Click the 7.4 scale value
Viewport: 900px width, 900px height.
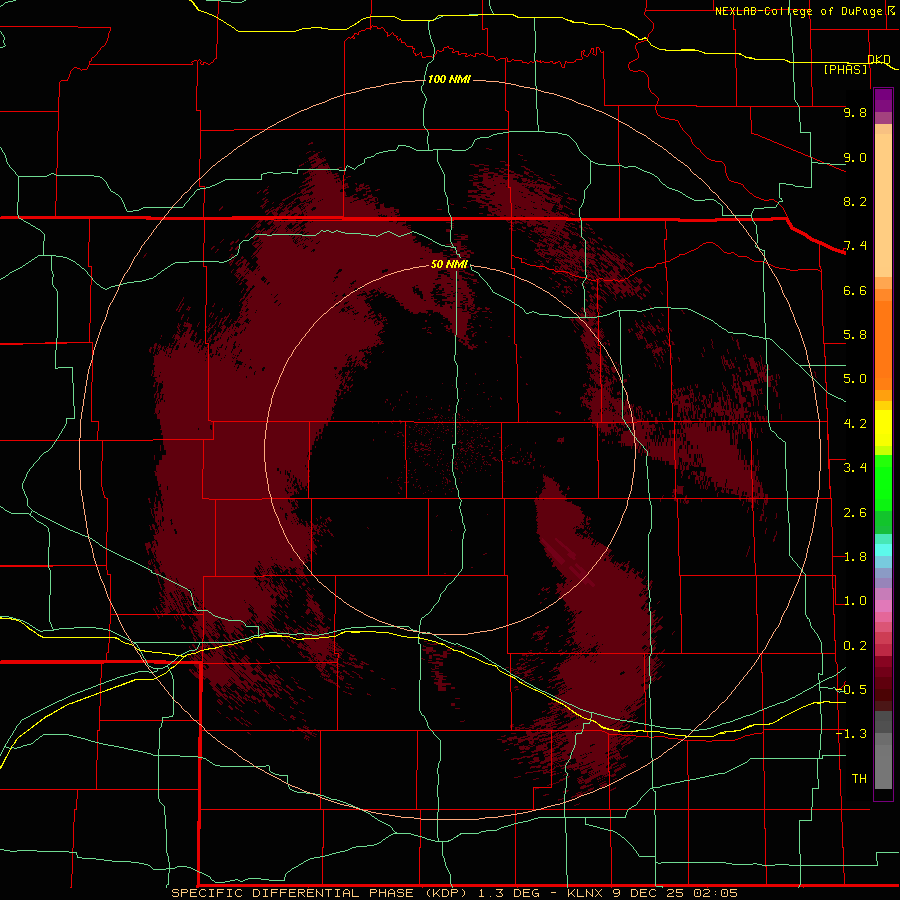(855, 246)
